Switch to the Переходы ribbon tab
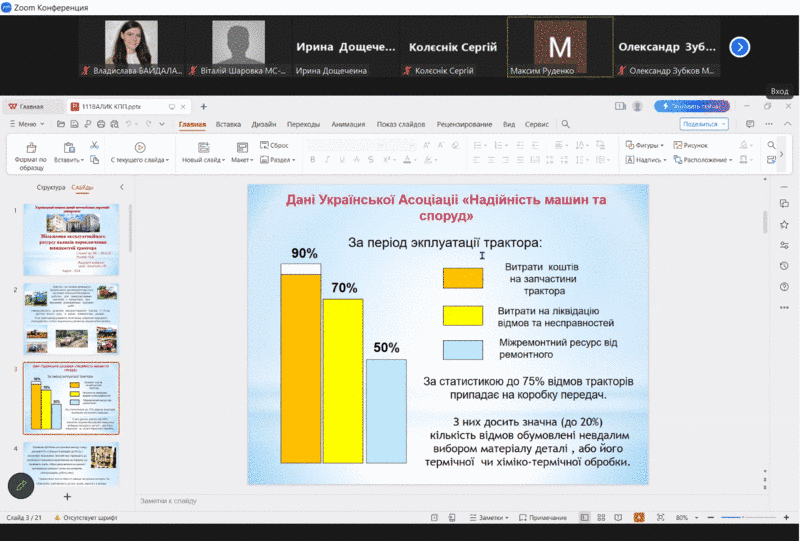Screen dimensions: 800x541 point(304,124)
